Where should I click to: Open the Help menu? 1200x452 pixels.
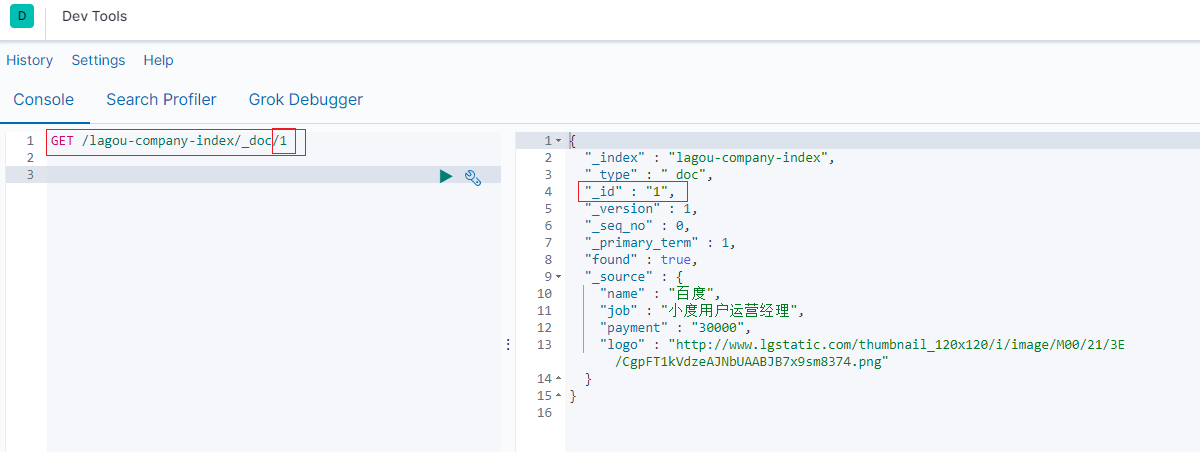(158, 60)
